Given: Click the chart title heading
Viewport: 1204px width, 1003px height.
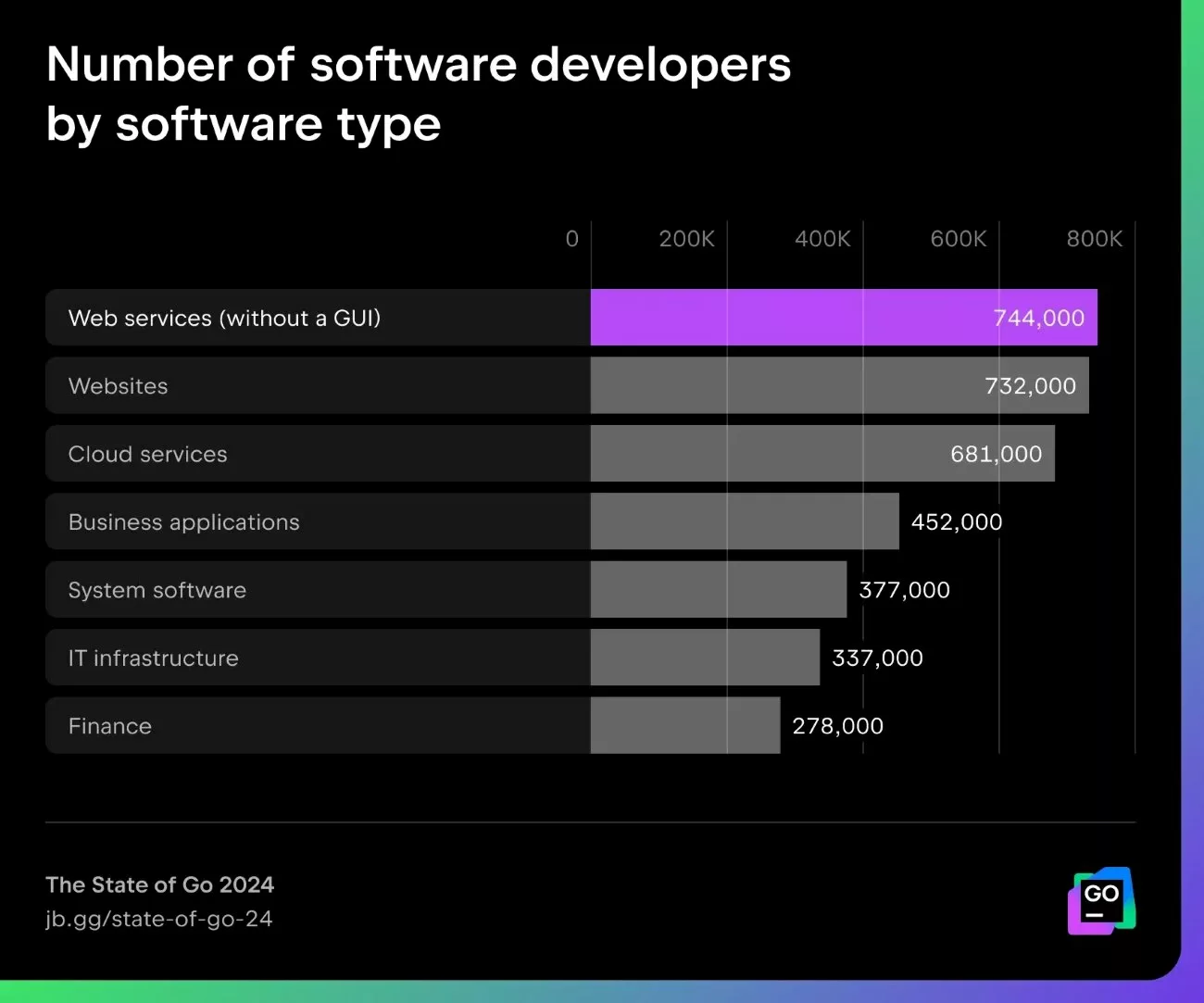Looking at the screenshot, I should (x=418, y=94).
